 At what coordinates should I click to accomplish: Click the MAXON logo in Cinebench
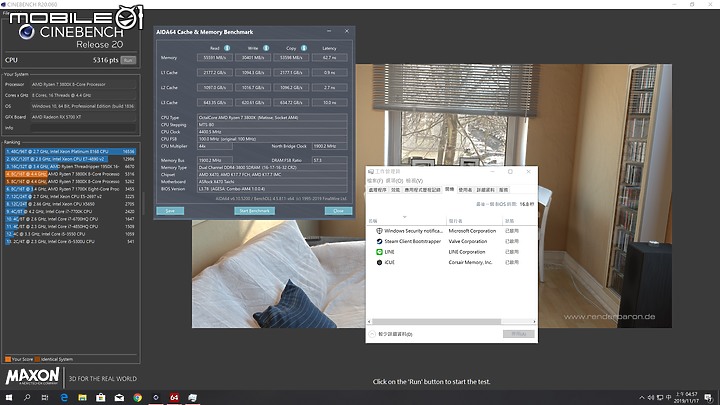tap(33, 376)
